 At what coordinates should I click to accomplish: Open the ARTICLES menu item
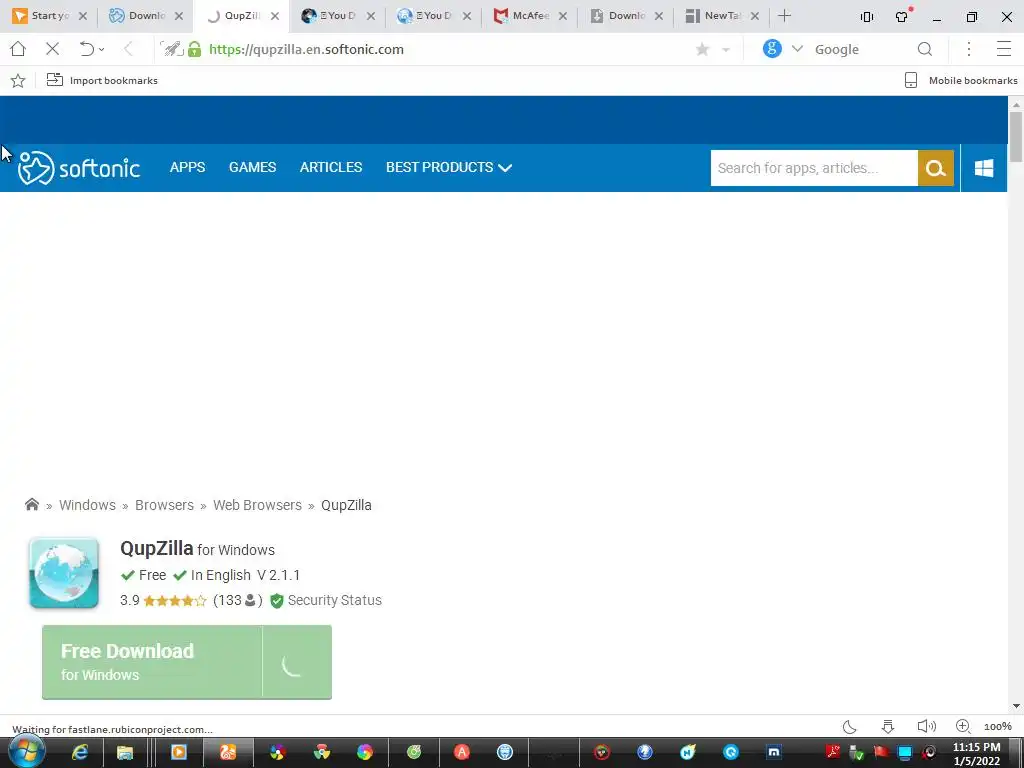(330, 167)
